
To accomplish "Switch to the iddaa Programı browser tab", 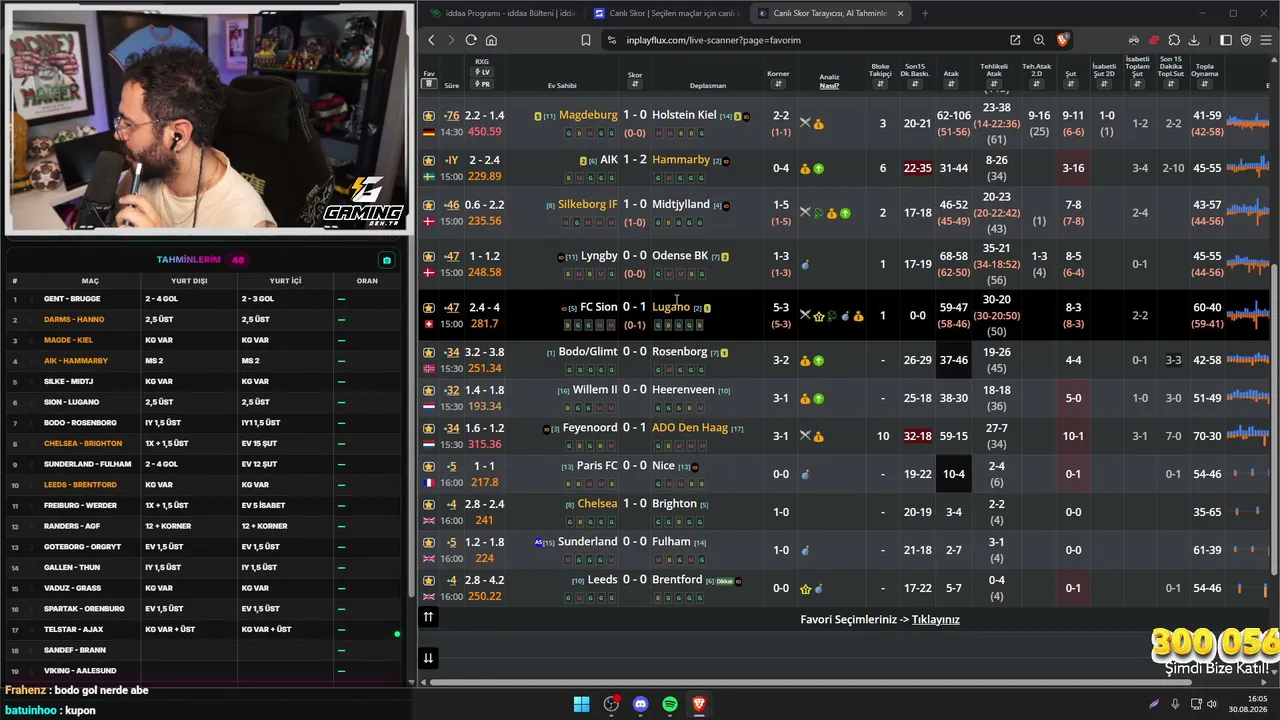I will [502, 13].
